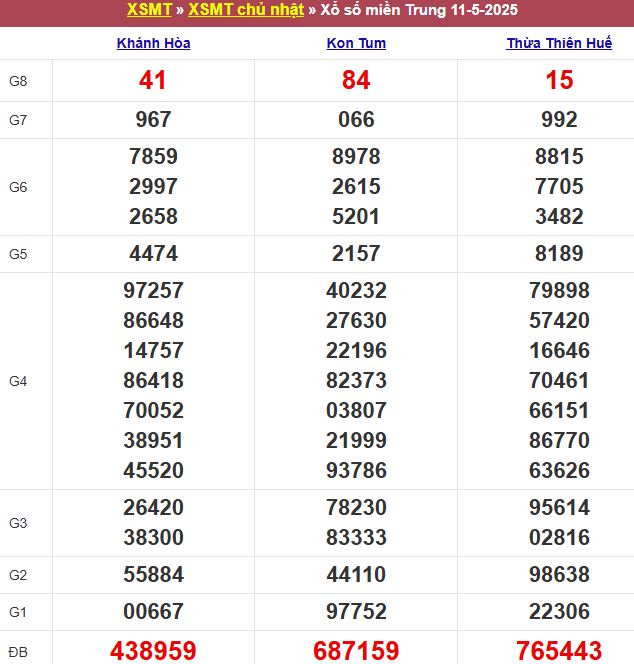Select G7 number 066
634x664 pixels.
click(356, 119)
